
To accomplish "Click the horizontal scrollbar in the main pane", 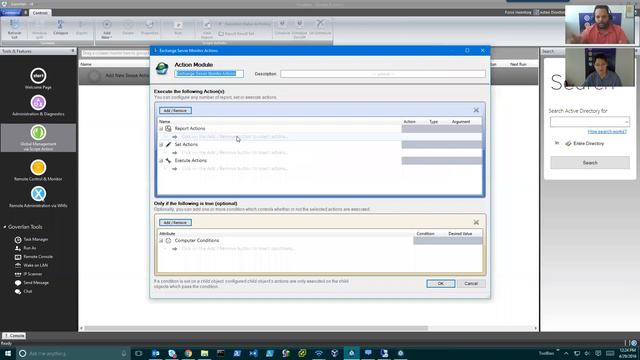I will tap(256, 328).
